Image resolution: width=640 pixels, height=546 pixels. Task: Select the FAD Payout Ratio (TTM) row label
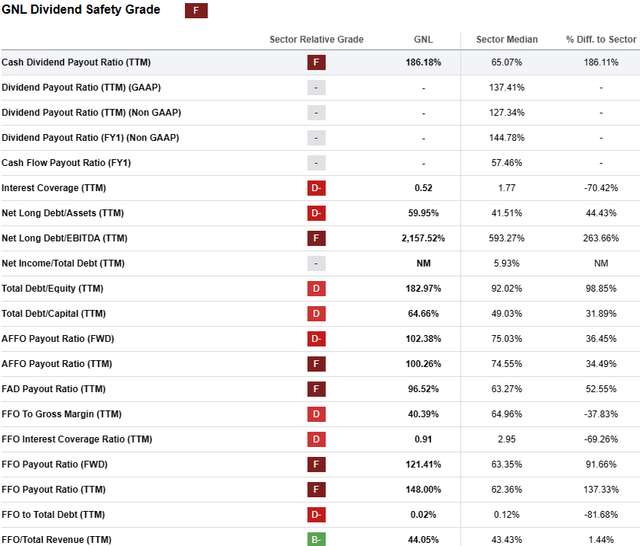tap(53, 389)
